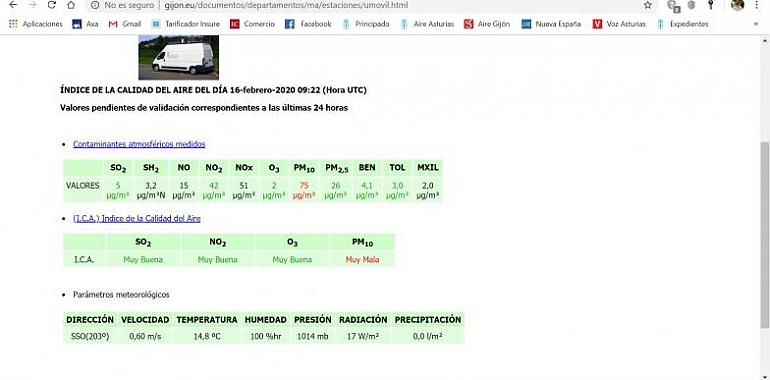The height and width of the screenshot is (380, 770).
Task: Open the Nueva España bookmark
Action: (x=551, y=24)
